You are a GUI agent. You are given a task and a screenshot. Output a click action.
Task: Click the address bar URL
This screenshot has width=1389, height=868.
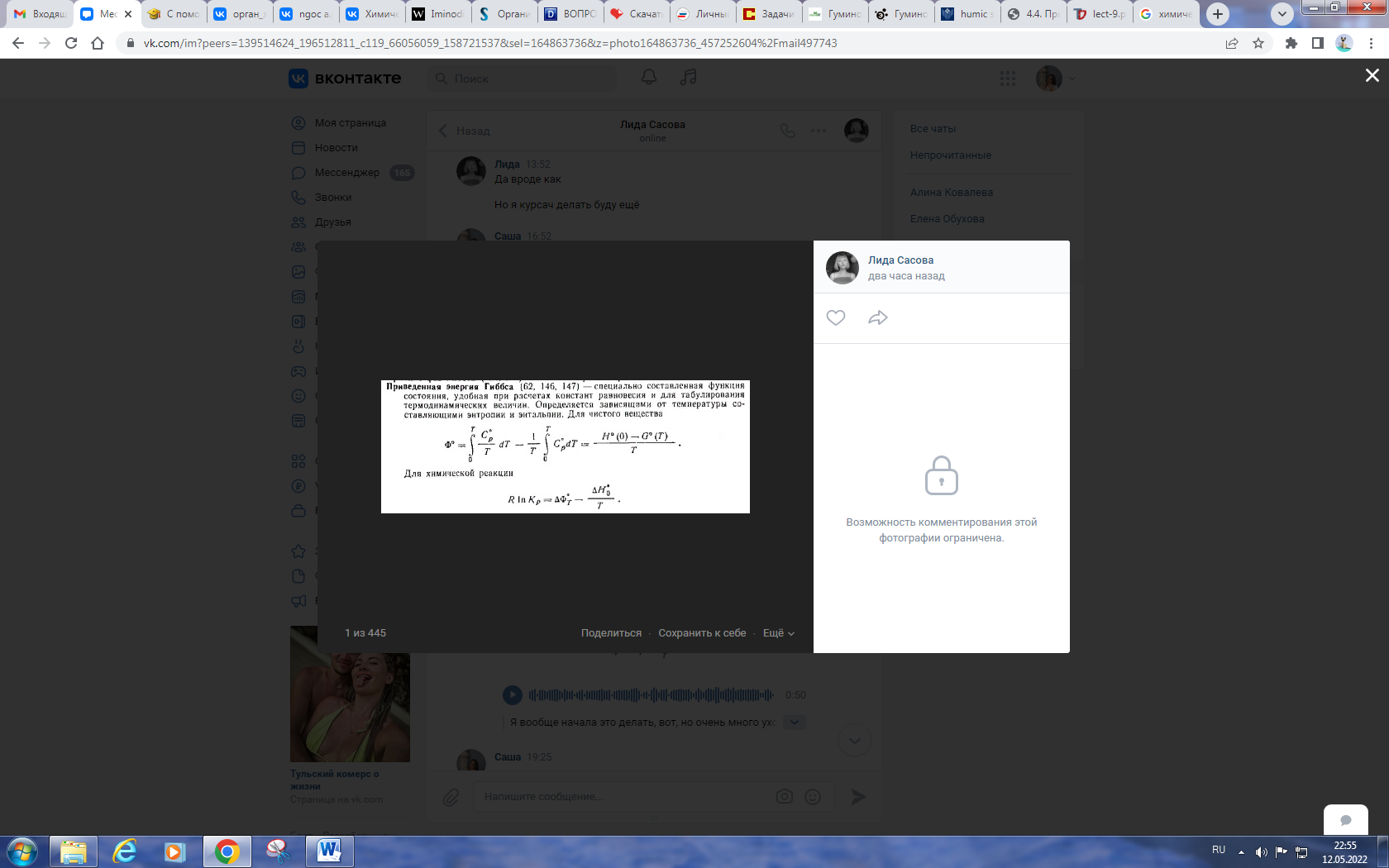tap(490, 43)
